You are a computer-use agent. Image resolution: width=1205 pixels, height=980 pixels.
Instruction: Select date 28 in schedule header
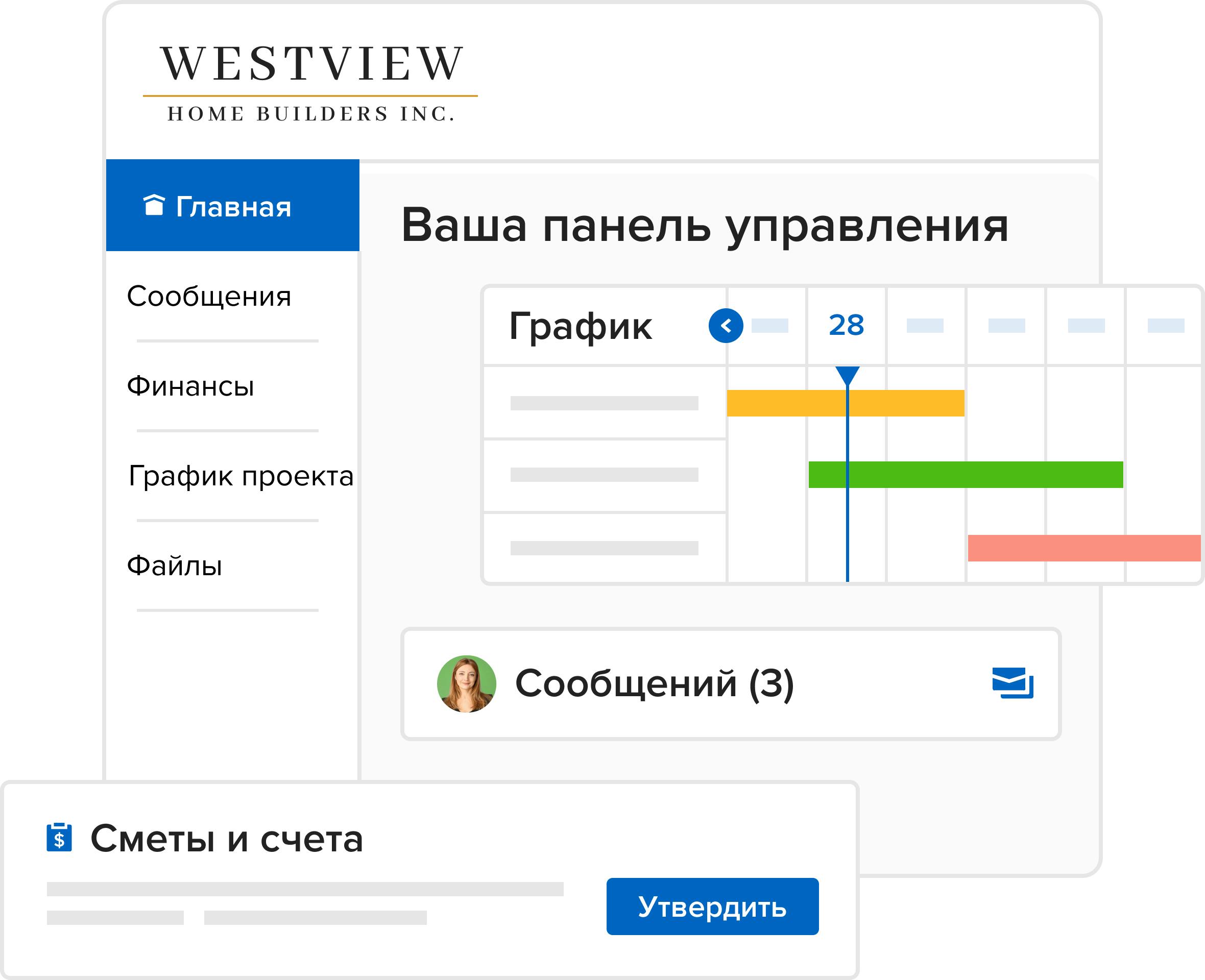tap(846, 325)
